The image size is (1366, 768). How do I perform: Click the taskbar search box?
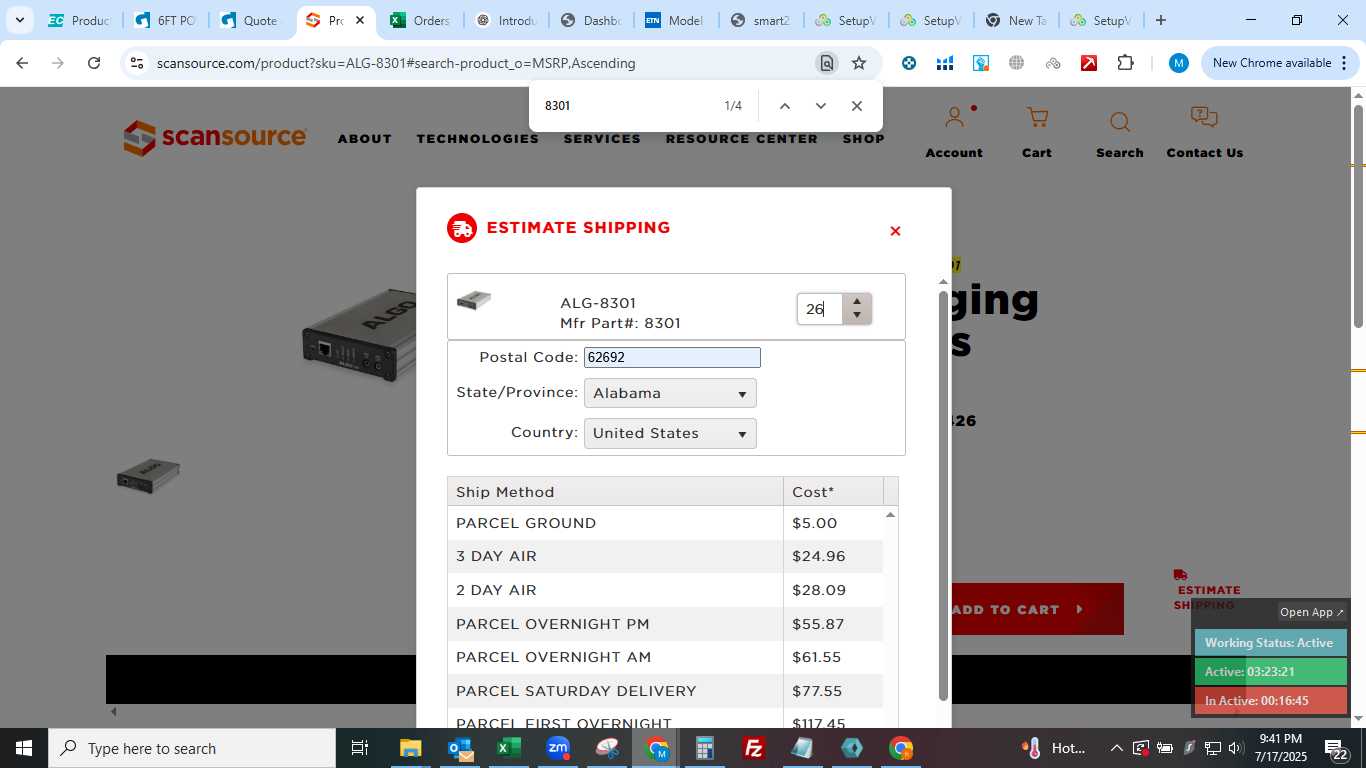tap(192, 748)
